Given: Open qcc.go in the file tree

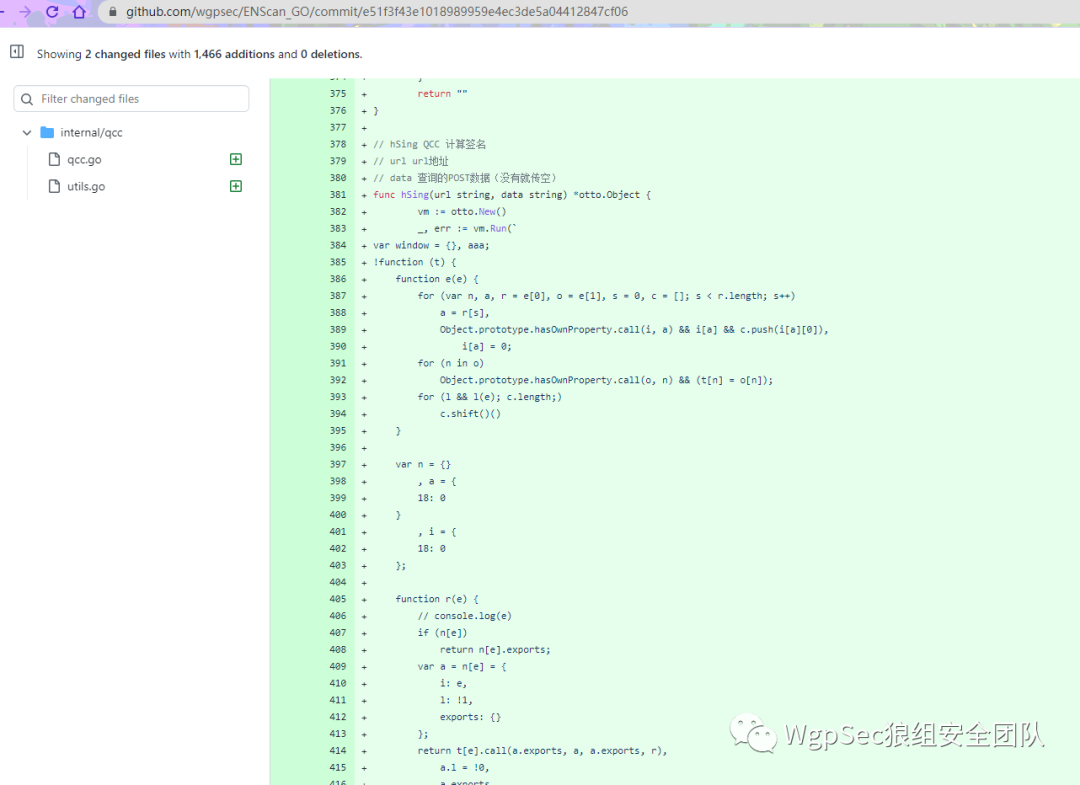Looking at the screenshot, I should [84, 159].
